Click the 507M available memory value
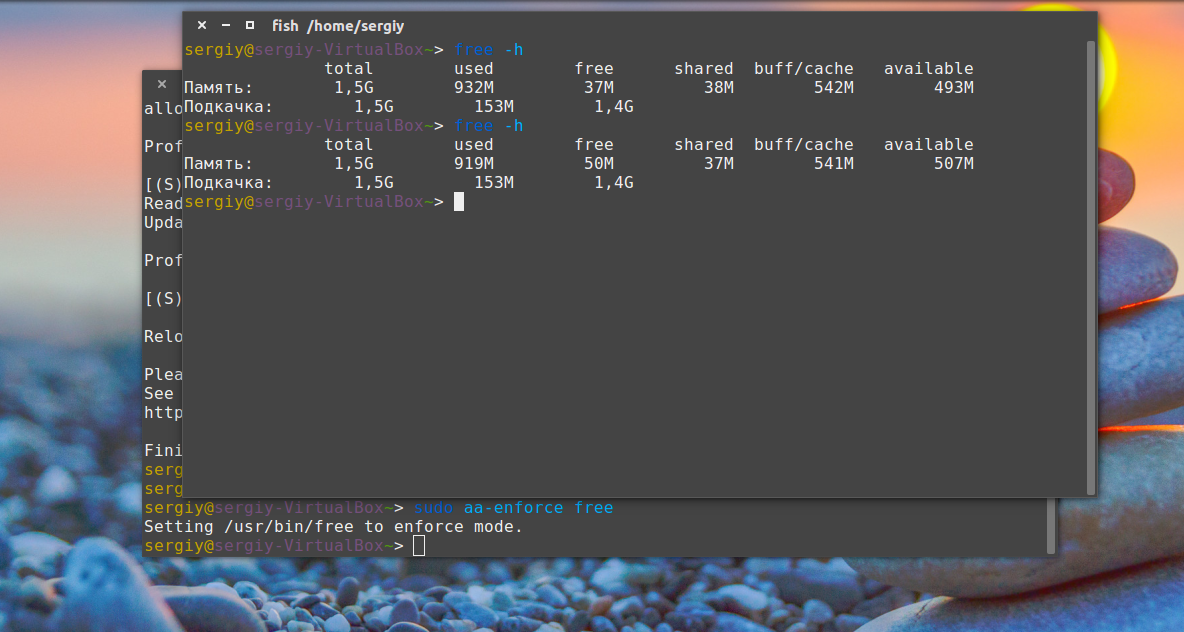Image resolution: width=1184 pixels, height=632 pixels. point(954,163)
